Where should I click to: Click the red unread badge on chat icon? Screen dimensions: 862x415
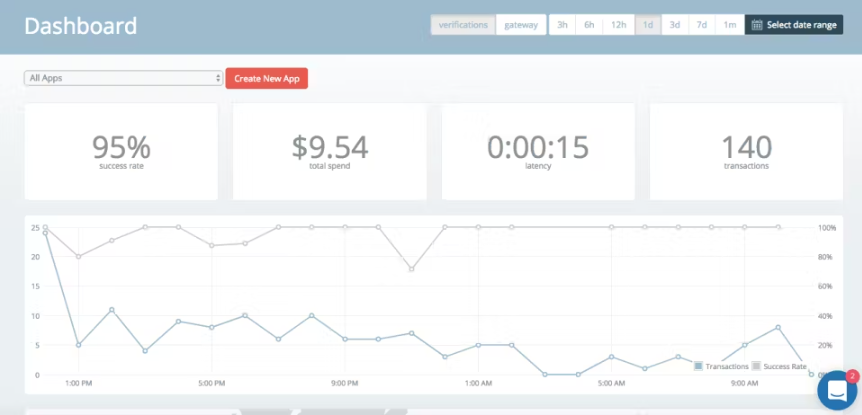point(852,376)
